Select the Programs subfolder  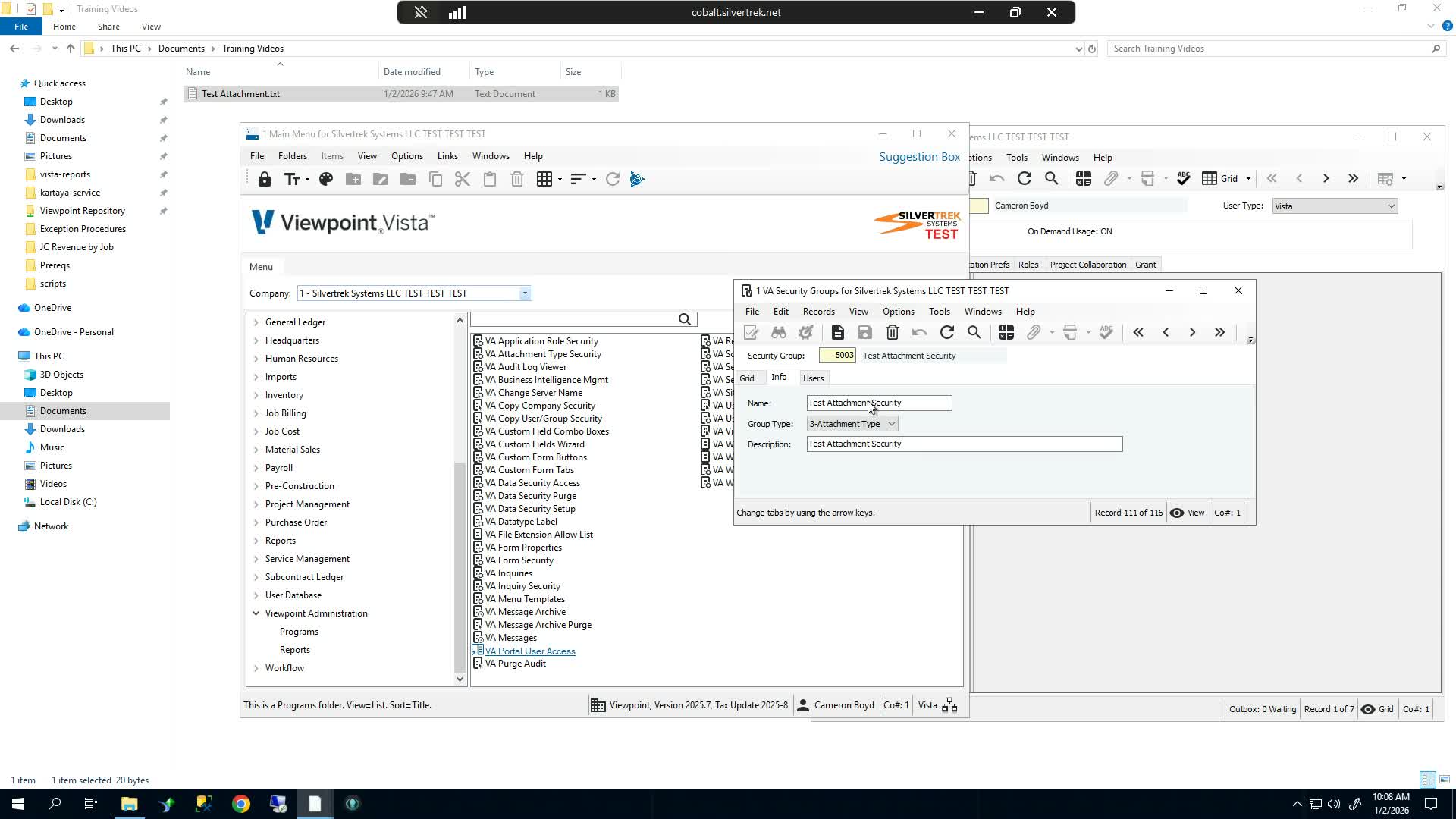pyautogui.click(x=299, y=632)
